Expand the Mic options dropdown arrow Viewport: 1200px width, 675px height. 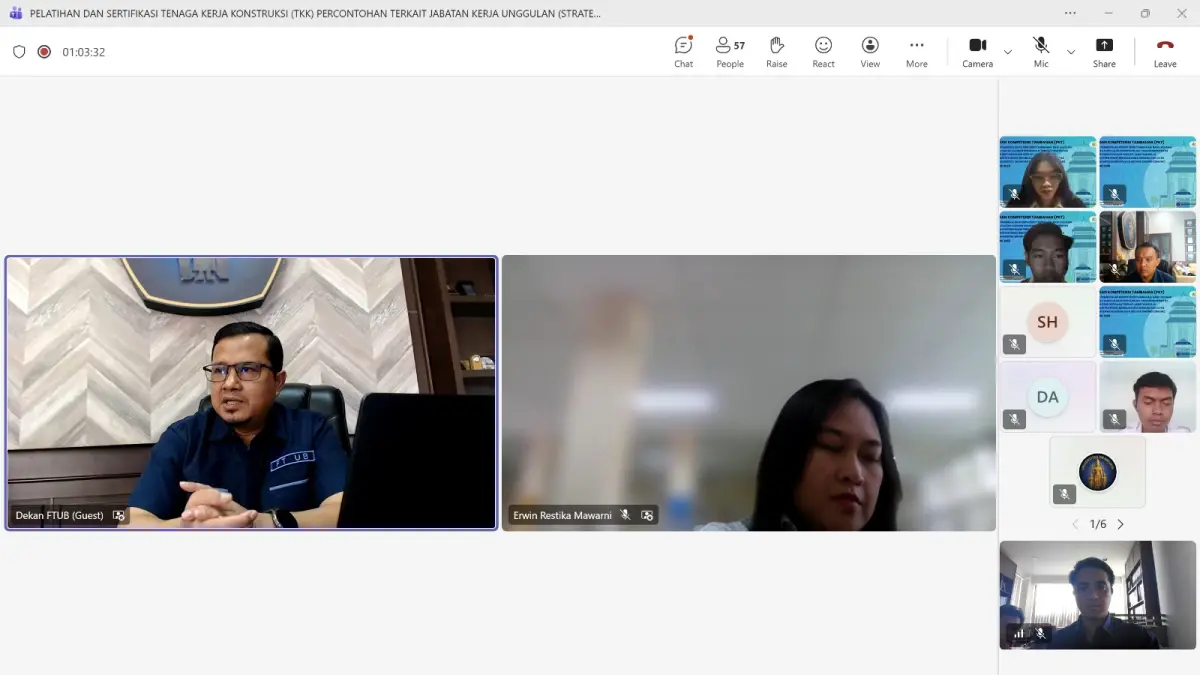1071,52
